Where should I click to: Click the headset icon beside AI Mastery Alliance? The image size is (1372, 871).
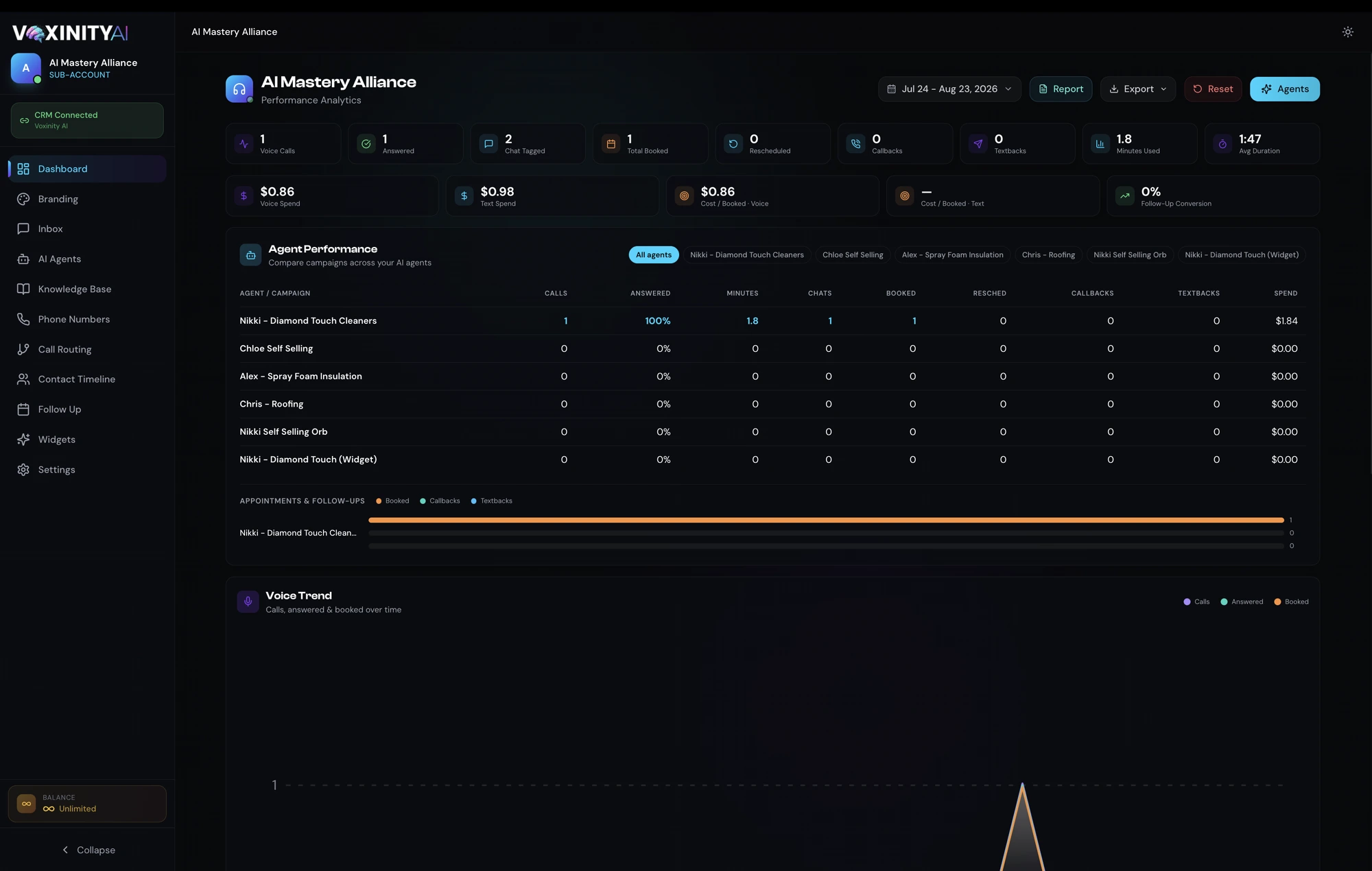(x=239, y=89)
